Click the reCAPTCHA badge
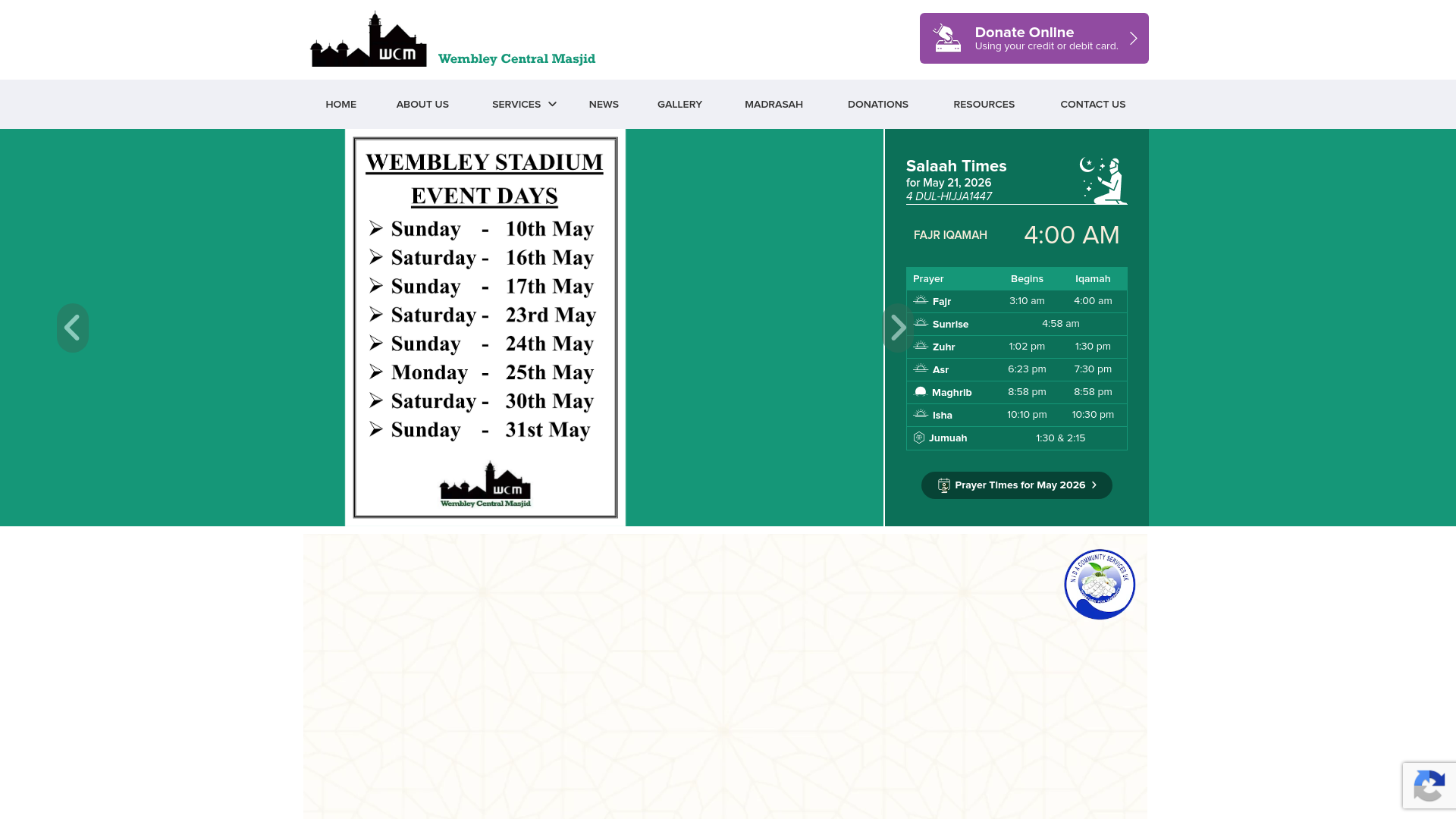The height and width of the screenshot is (819, 1456). click(1429, 786)
